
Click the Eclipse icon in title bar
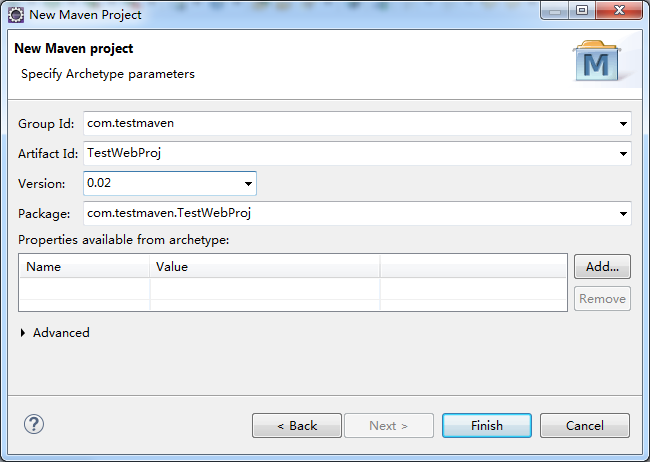pyautogui.click(x=16, y=15)
